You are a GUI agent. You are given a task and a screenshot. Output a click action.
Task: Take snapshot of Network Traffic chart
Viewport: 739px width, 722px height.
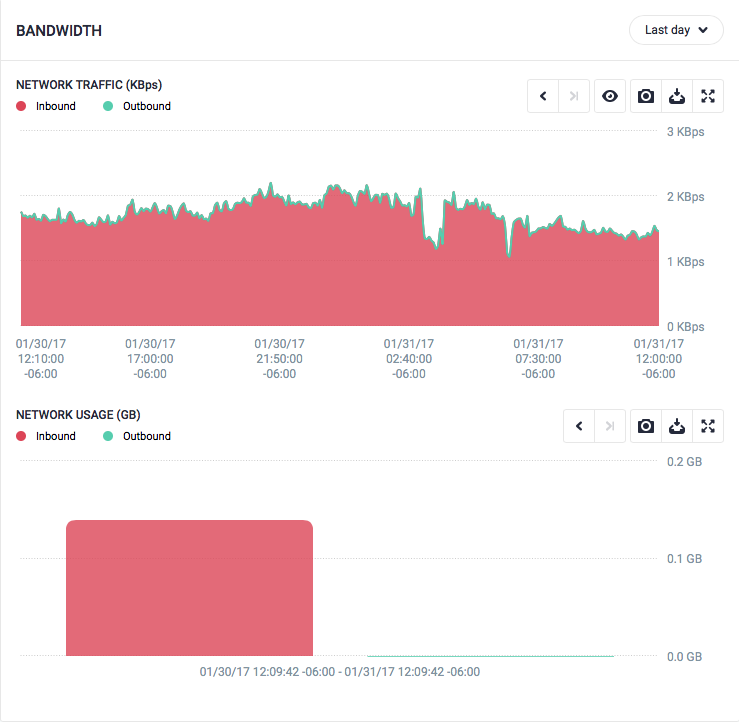coord(646,96)
